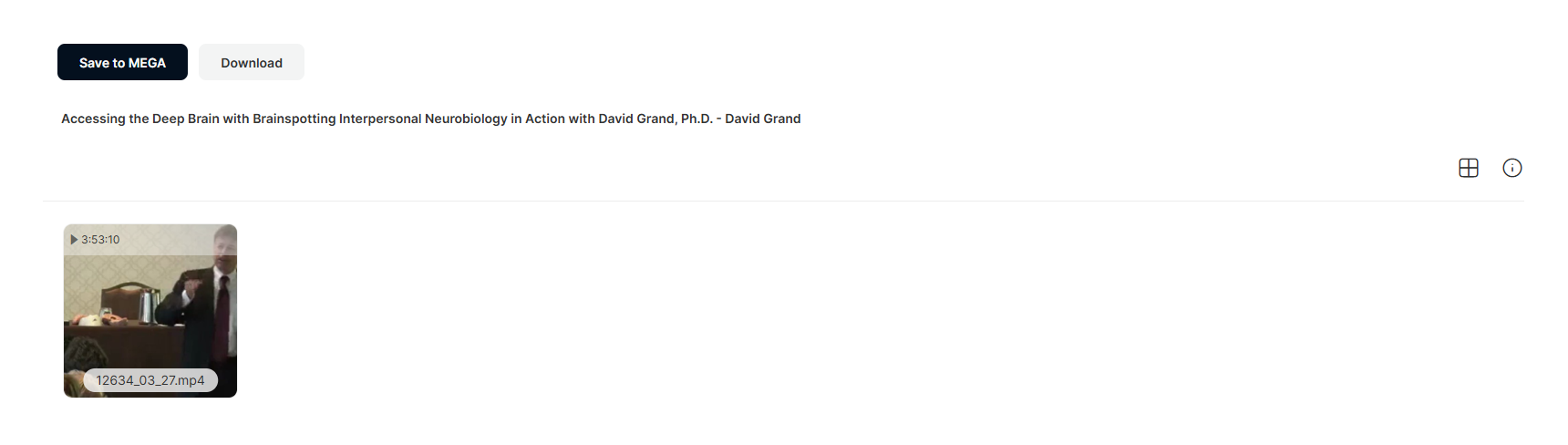Toggle between grid and list layout

(x=1468, y=168)
